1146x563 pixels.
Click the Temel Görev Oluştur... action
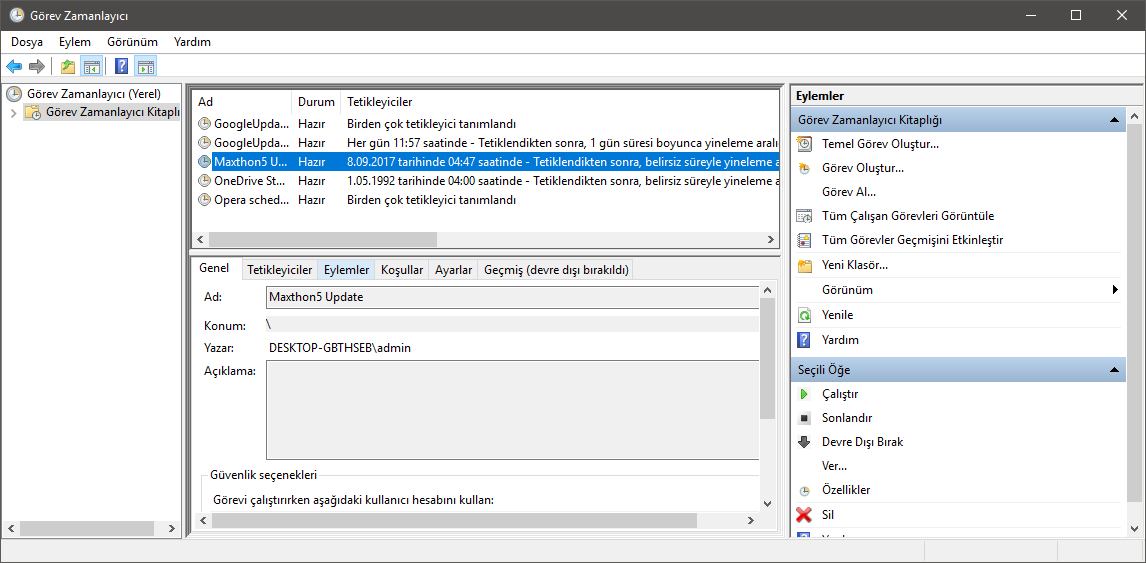coord(880,144)
